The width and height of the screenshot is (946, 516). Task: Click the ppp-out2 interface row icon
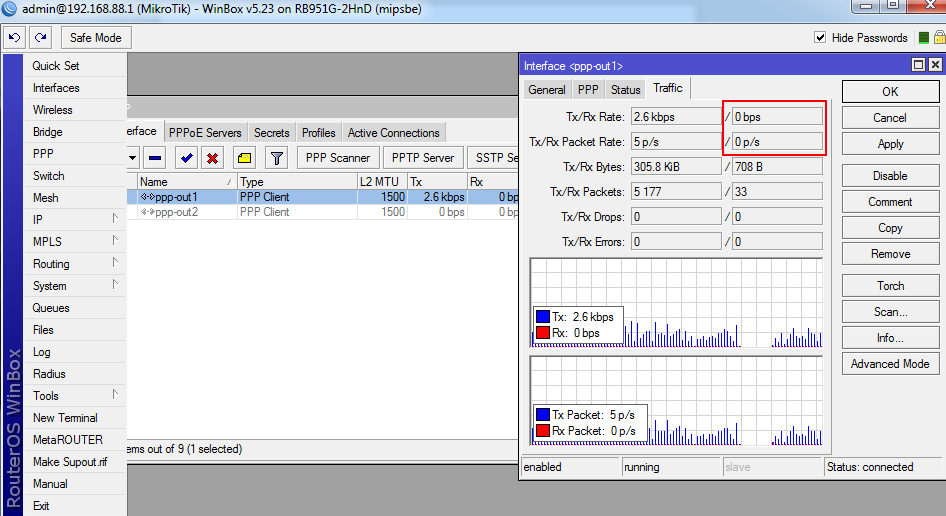tap(147, 212)
